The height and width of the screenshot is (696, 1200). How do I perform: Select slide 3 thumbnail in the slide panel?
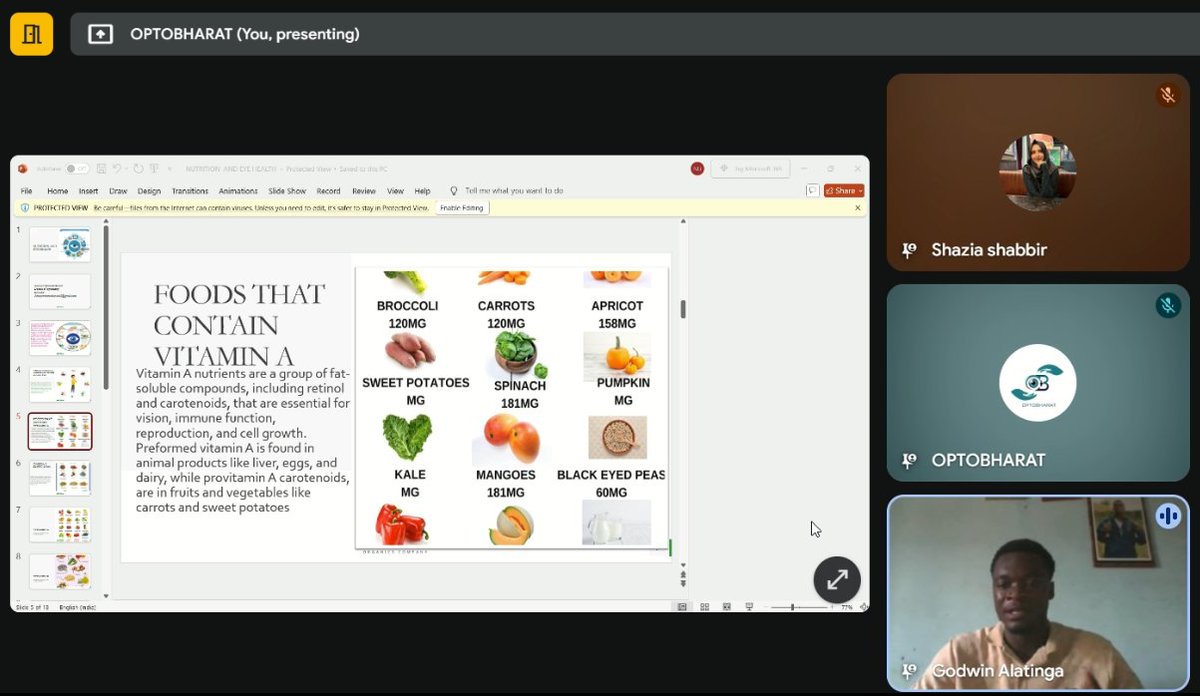point(60,338)
